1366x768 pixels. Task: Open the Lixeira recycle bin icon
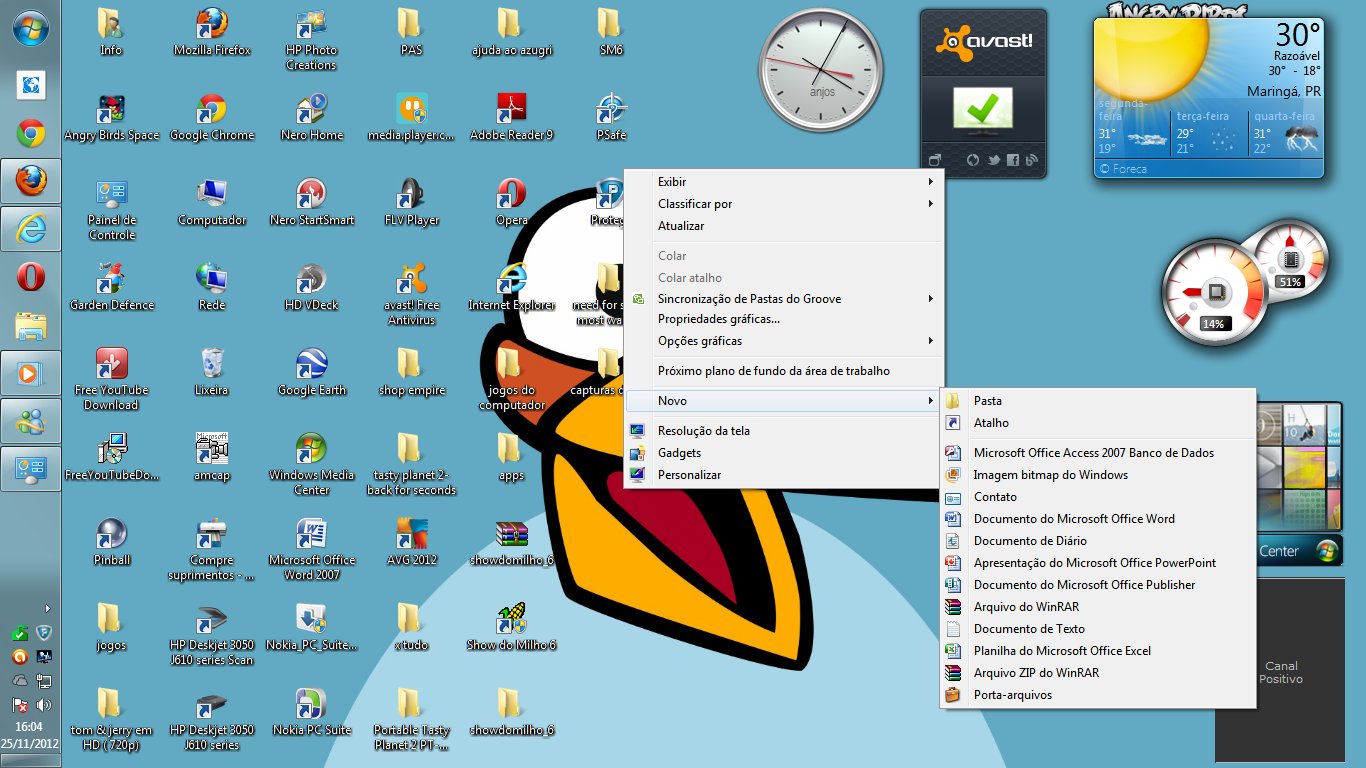(212, 372)
